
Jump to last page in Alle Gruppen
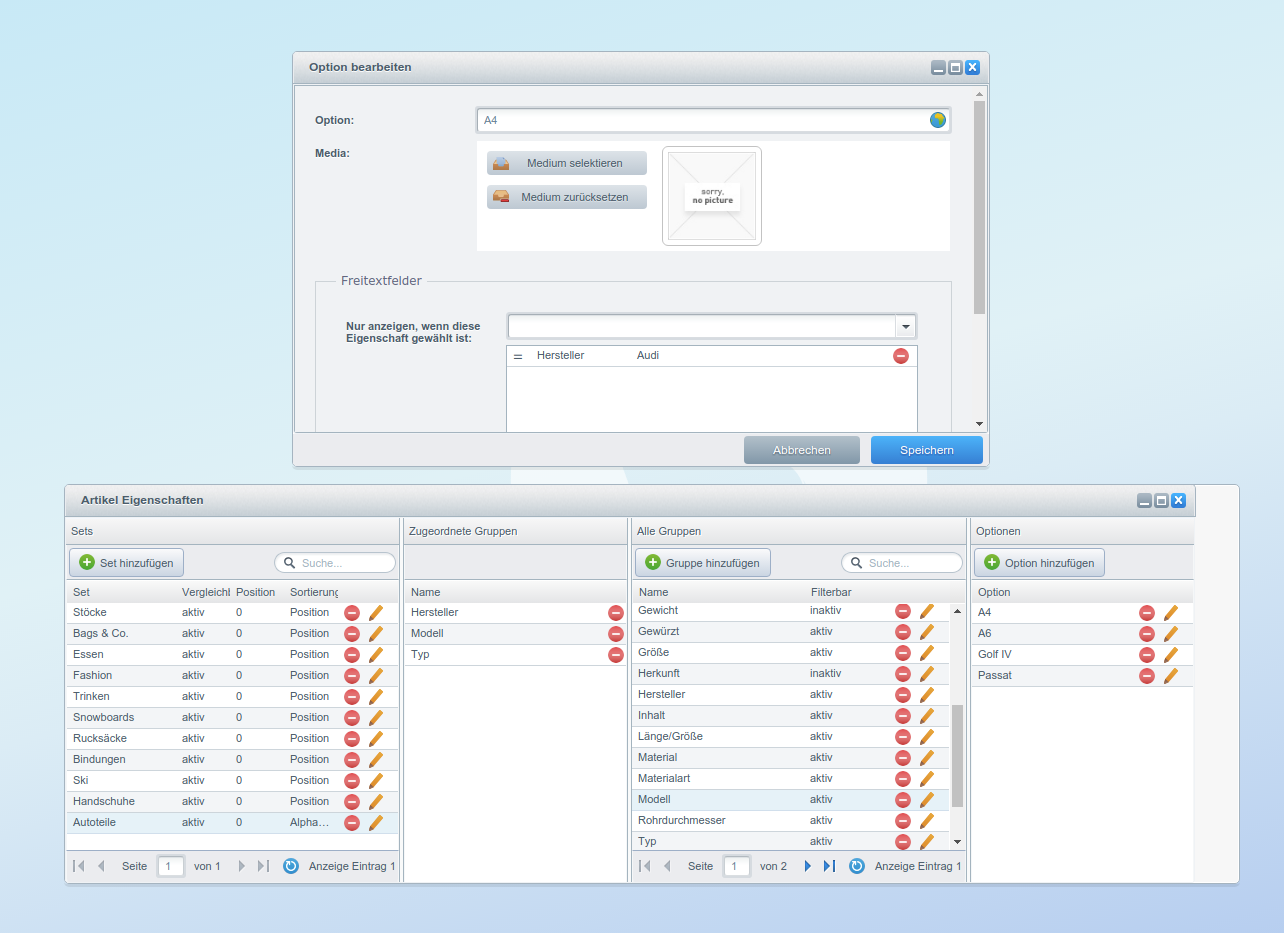click(829, 866)
